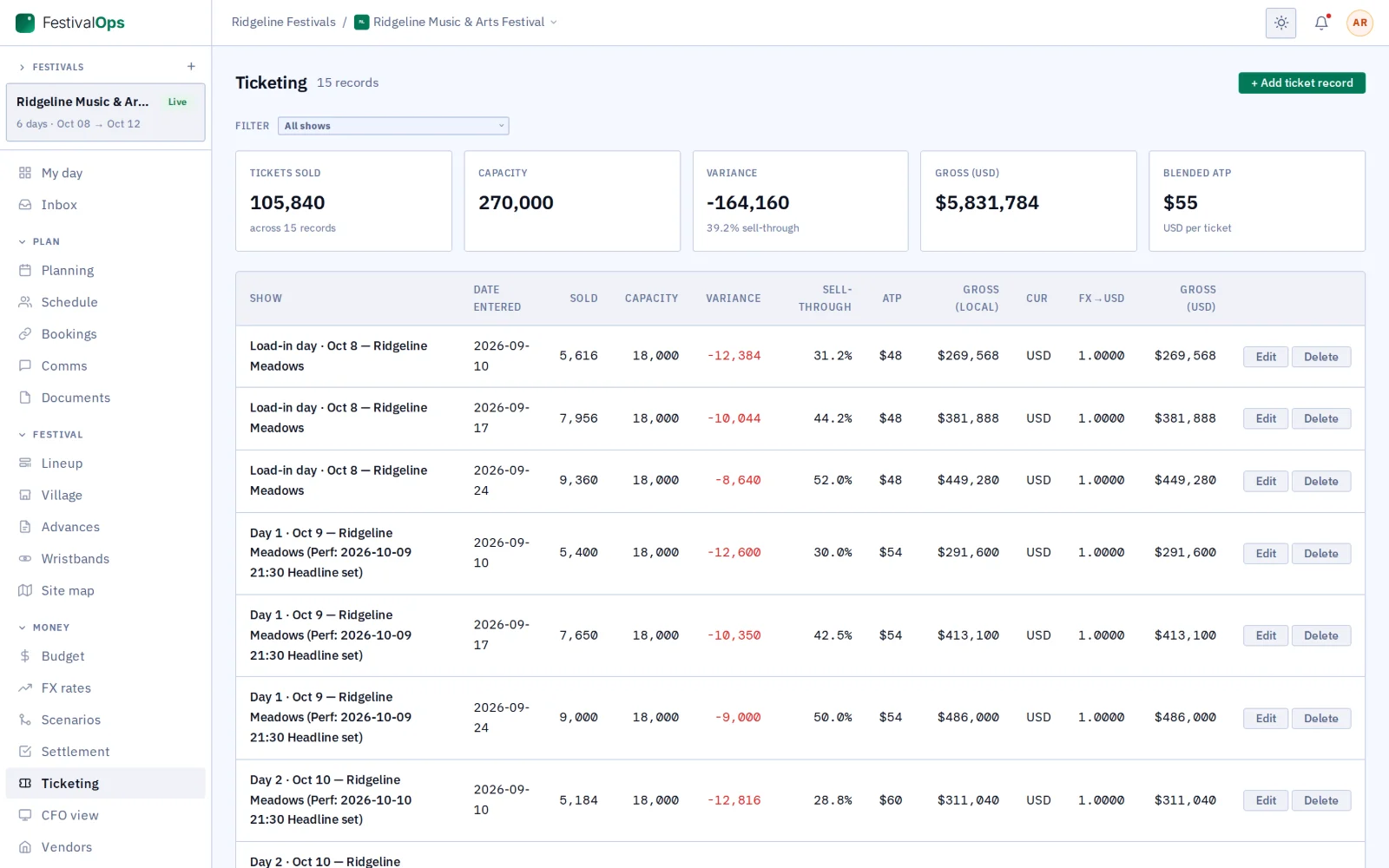1389x868 pixels.
Task: Click the $5,831,784 gross total
Action: (x=987, y=203)
